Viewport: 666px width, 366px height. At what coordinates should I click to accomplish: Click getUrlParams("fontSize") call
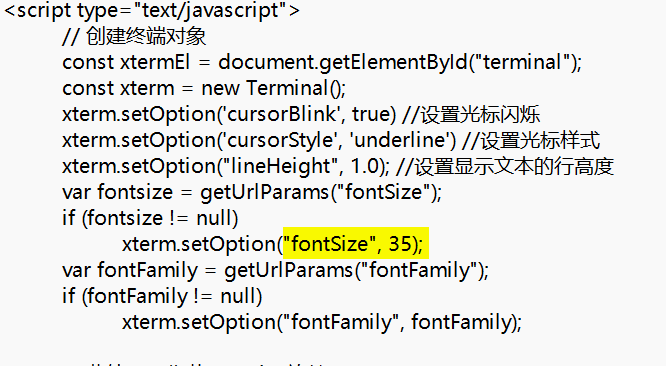tap(318, 193)
